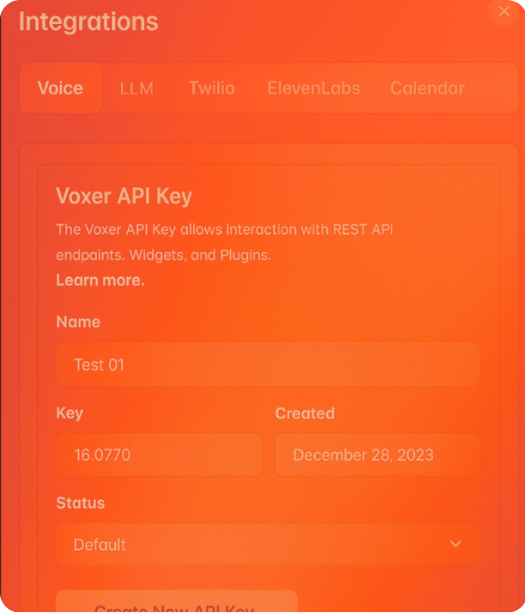The height and width of the screenshot is (613, 525).
Task: Click the Status label
Action: [80, 503]
